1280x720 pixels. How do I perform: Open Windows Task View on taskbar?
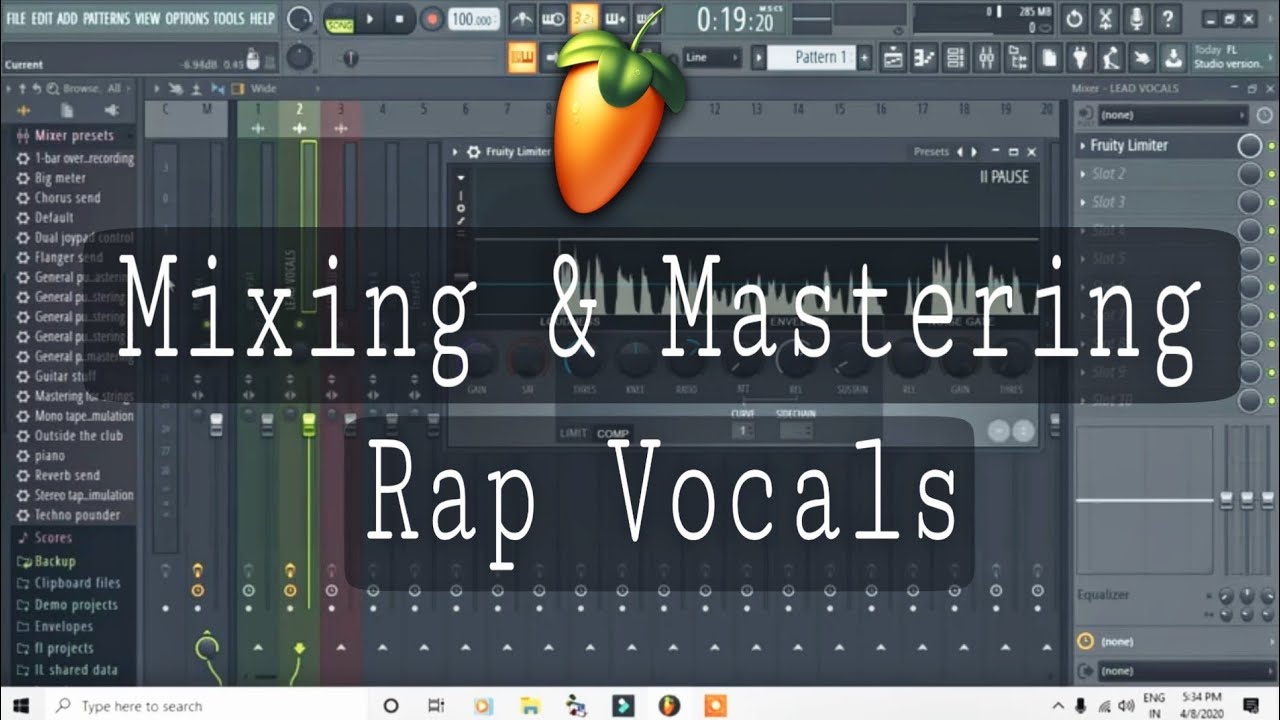pos(437,706)
